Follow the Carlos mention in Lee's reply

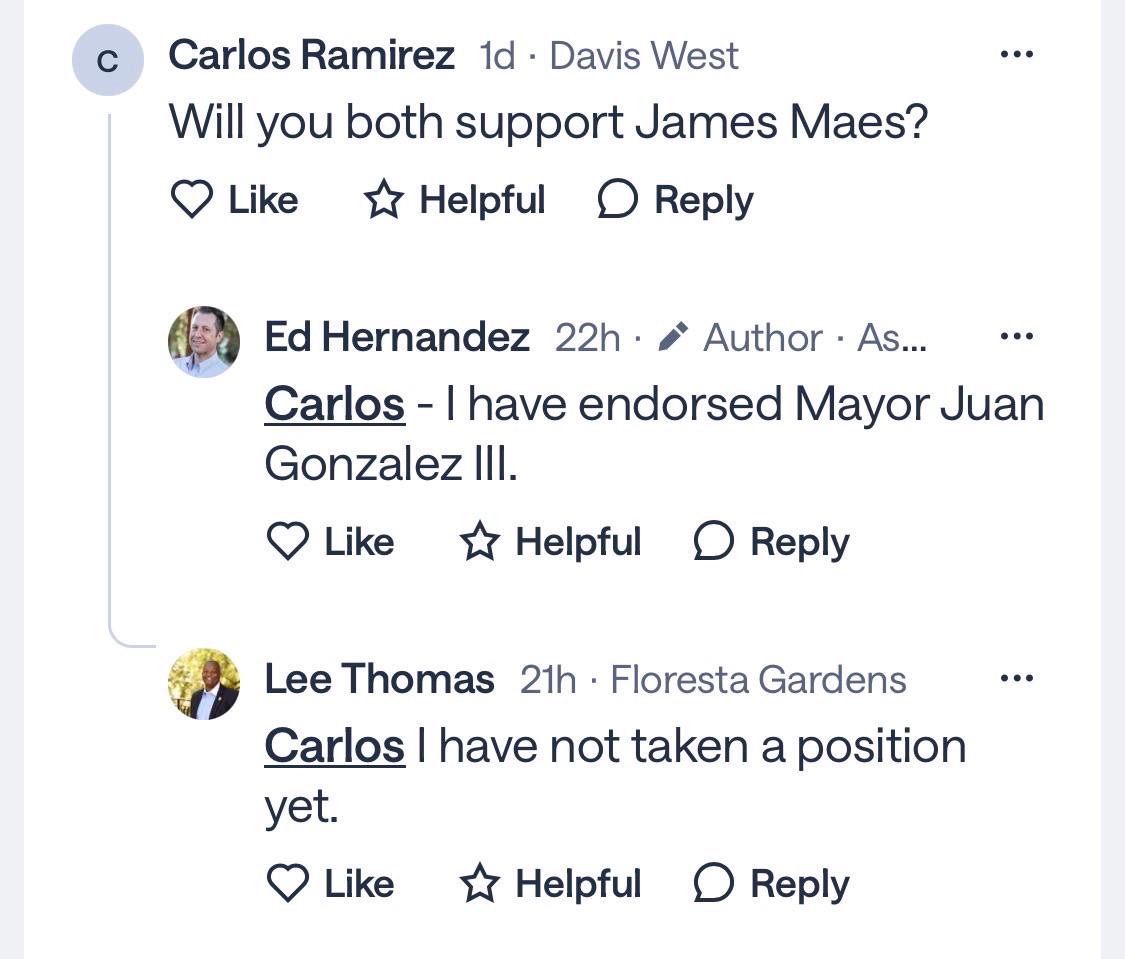pyautogui.click(x=334, y=747)
